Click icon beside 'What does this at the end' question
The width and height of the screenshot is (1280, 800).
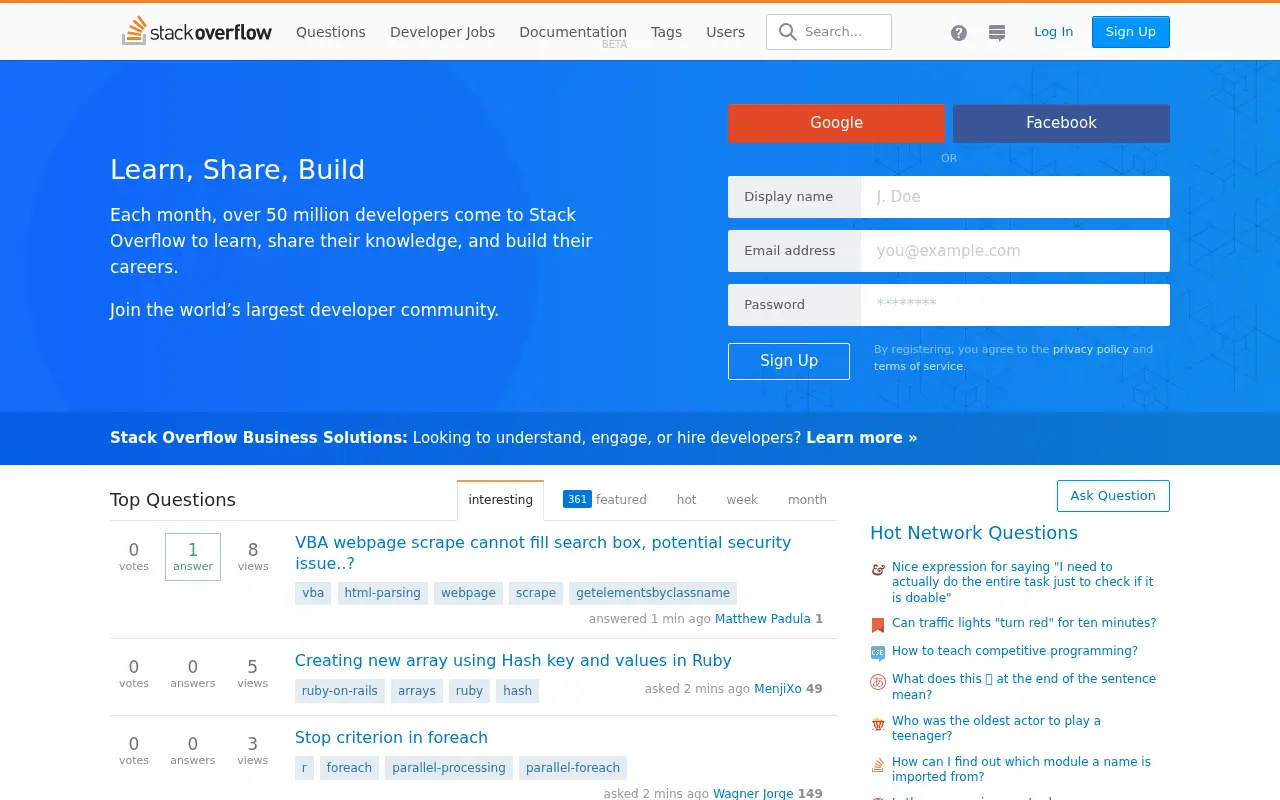click(x=878, y=681)
